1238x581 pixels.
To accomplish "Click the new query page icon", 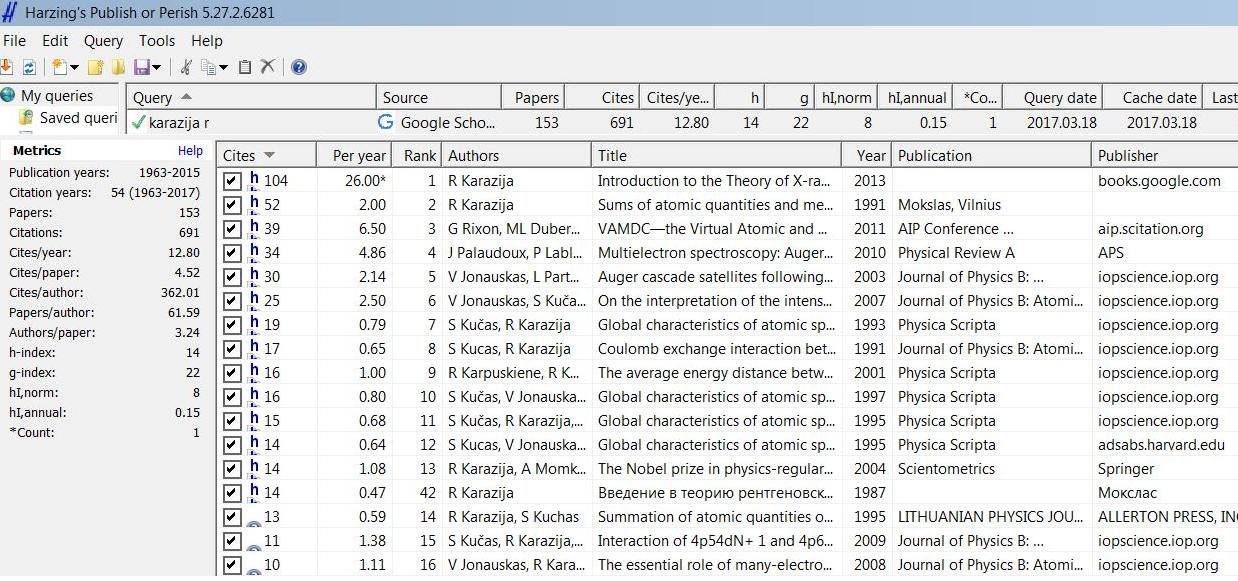I will point(59,67).
